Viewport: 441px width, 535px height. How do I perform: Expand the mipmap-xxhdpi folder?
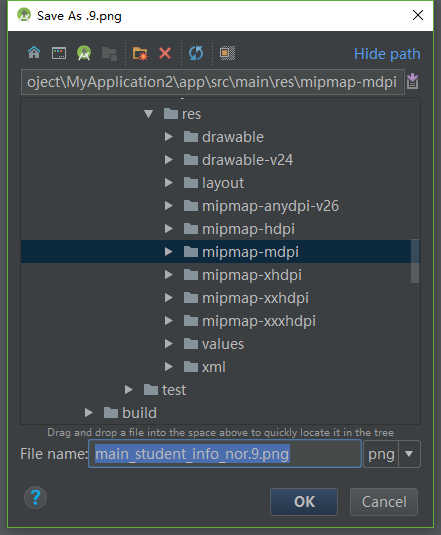[x=168, y=298]
